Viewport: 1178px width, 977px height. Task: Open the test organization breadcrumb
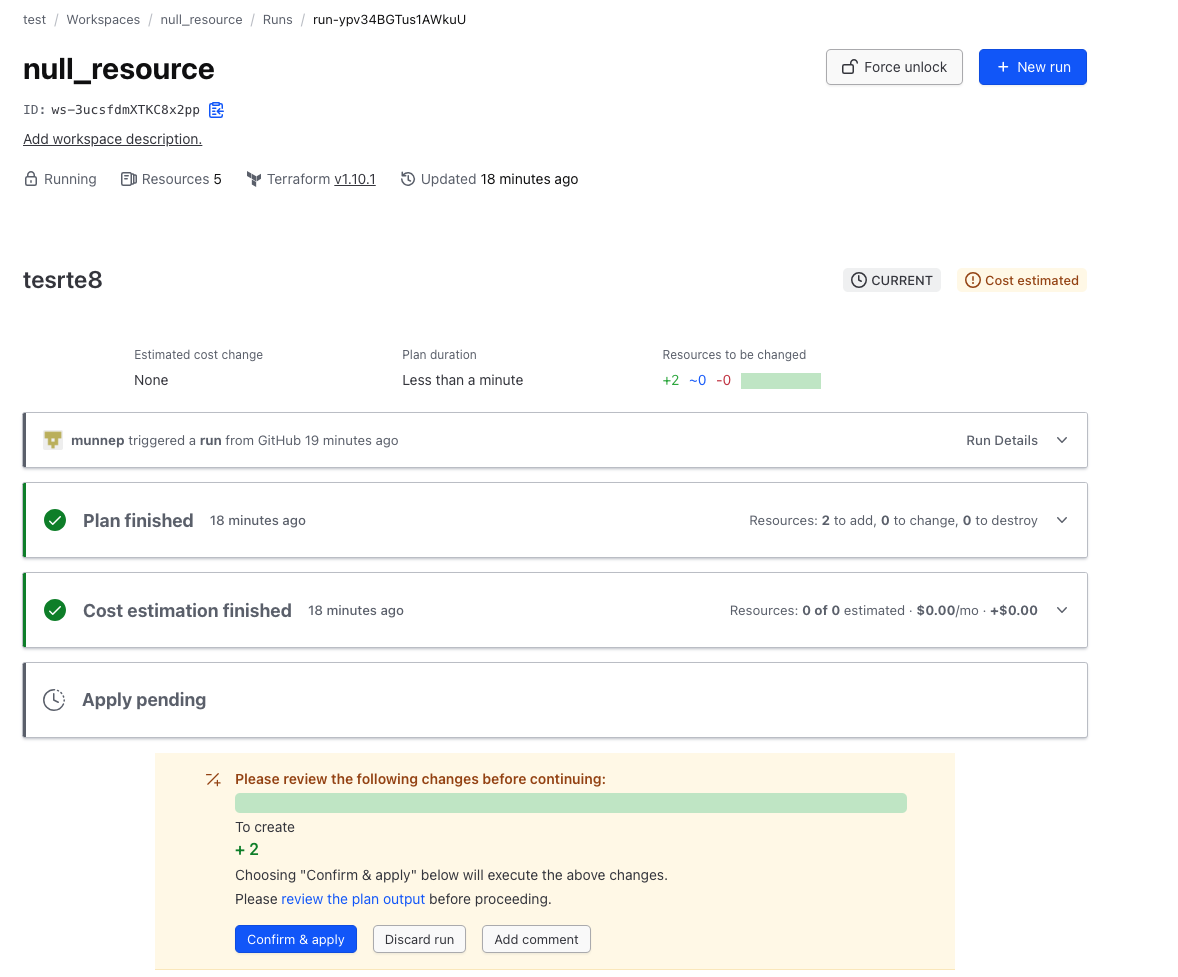(34, 19)
